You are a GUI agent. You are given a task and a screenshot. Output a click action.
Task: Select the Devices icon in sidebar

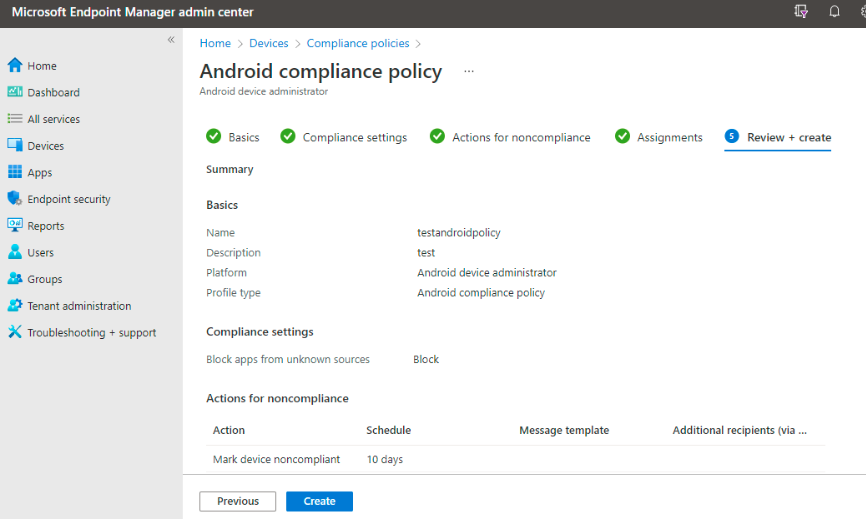pos(14,146)
